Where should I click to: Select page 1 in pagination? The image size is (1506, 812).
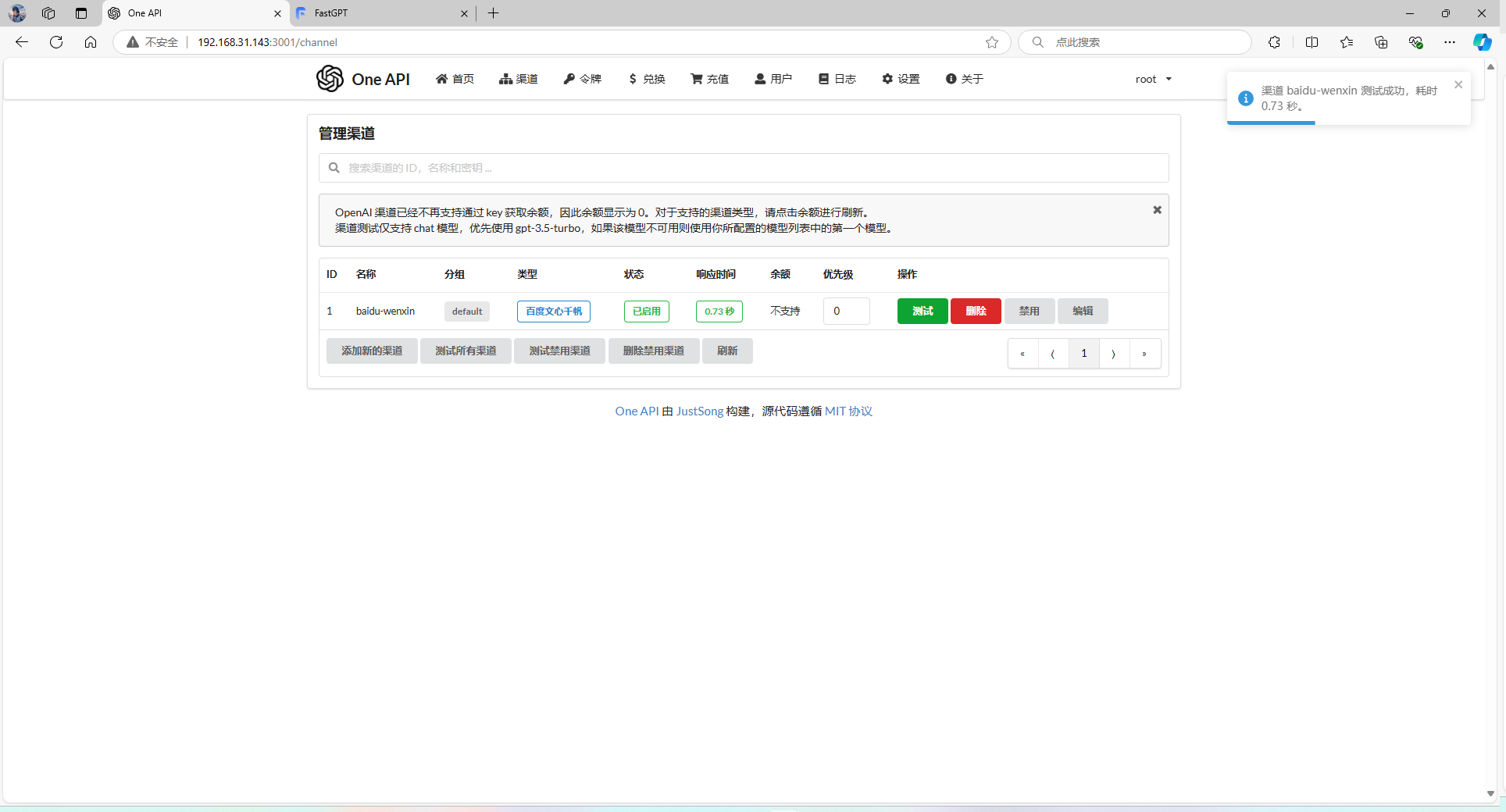click(x=1083, y=354)
